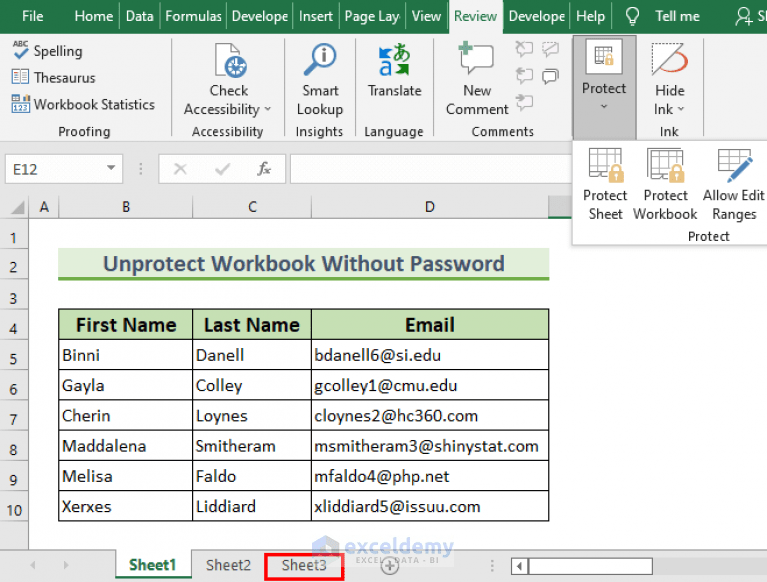Select the cell containing Gayla
This screenshot has width=767, height=582.
pos(126,385)
